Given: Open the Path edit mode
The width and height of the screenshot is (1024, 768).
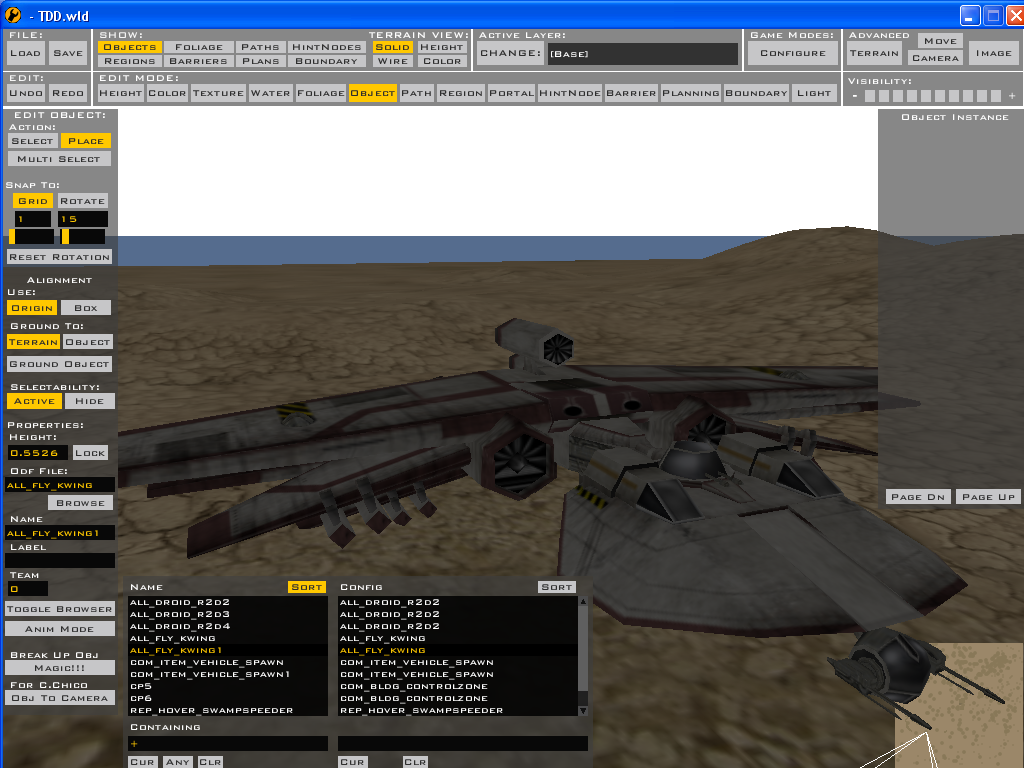Looking at the screenshot, I should (x=417, y=92).
